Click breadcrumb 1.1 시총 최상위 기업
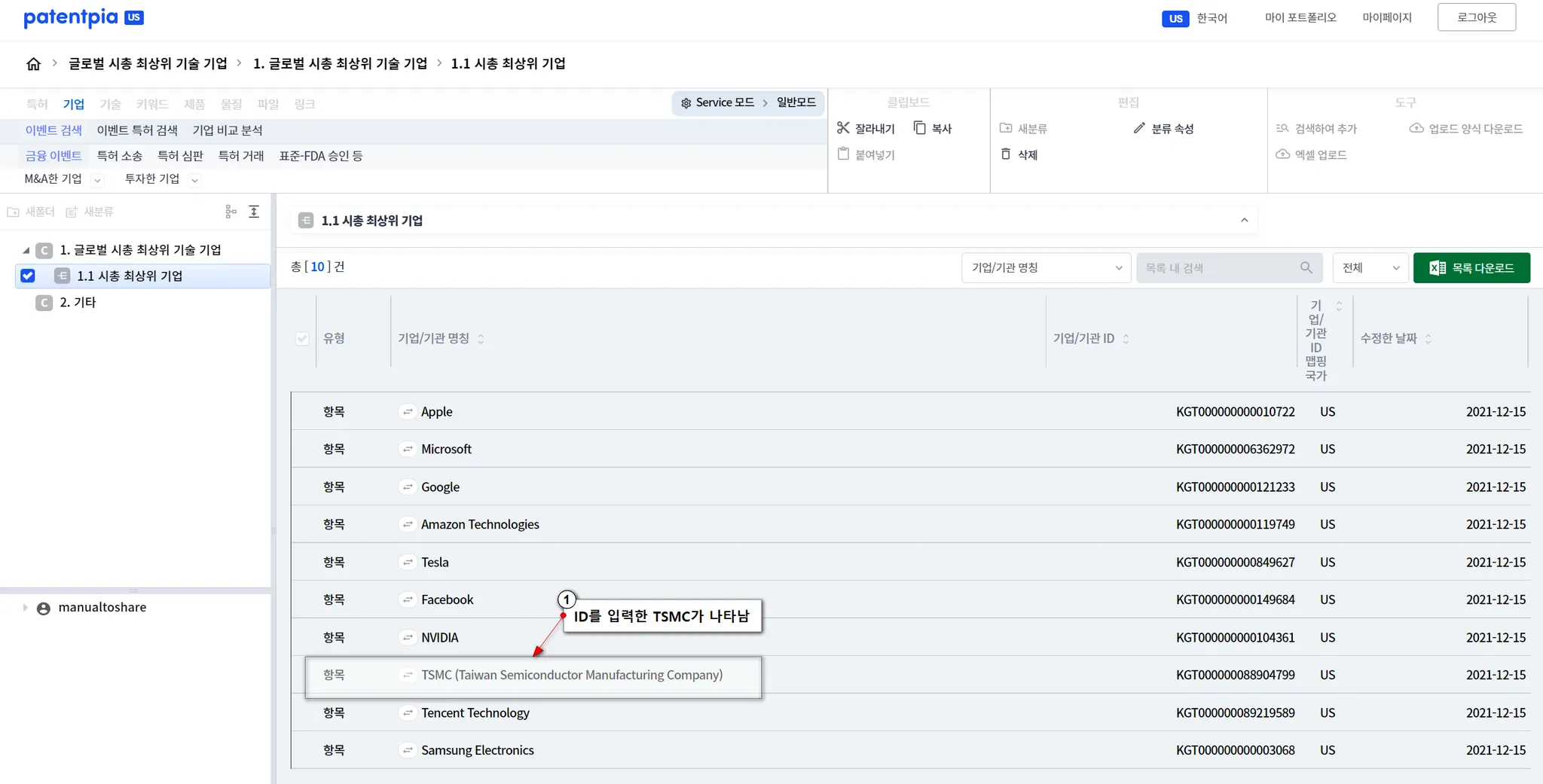 point(508,64)
